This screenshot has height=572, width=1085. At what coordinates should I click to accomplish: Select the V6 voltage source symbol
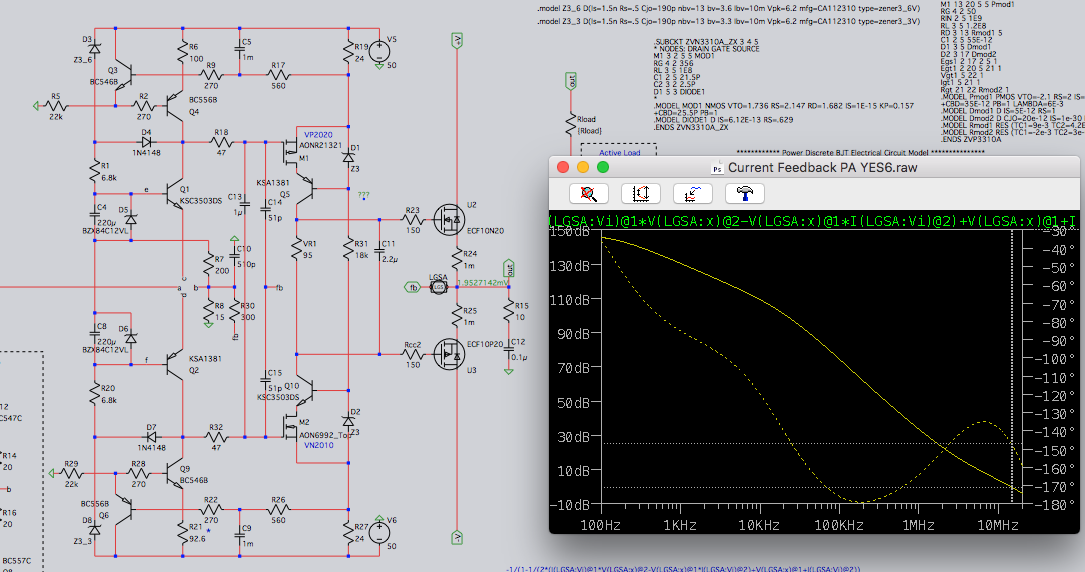point(380,532)
